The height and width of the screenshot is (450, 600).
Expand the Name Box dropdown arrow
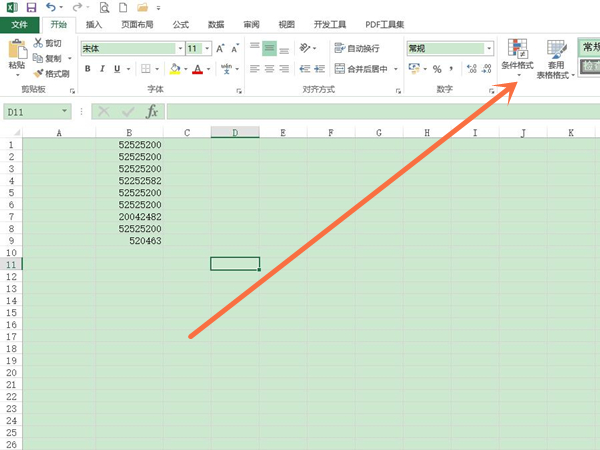[65, 111]
